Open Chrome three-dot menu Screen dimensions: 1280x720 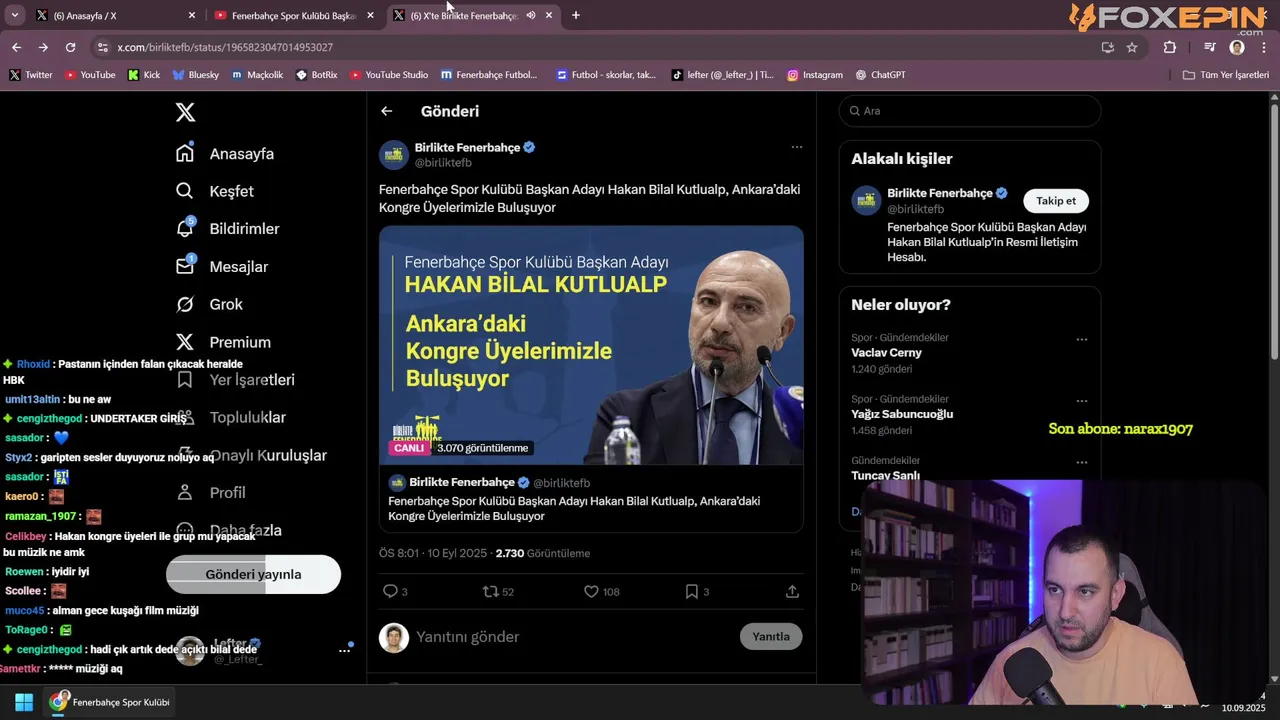click(1264, 47)
